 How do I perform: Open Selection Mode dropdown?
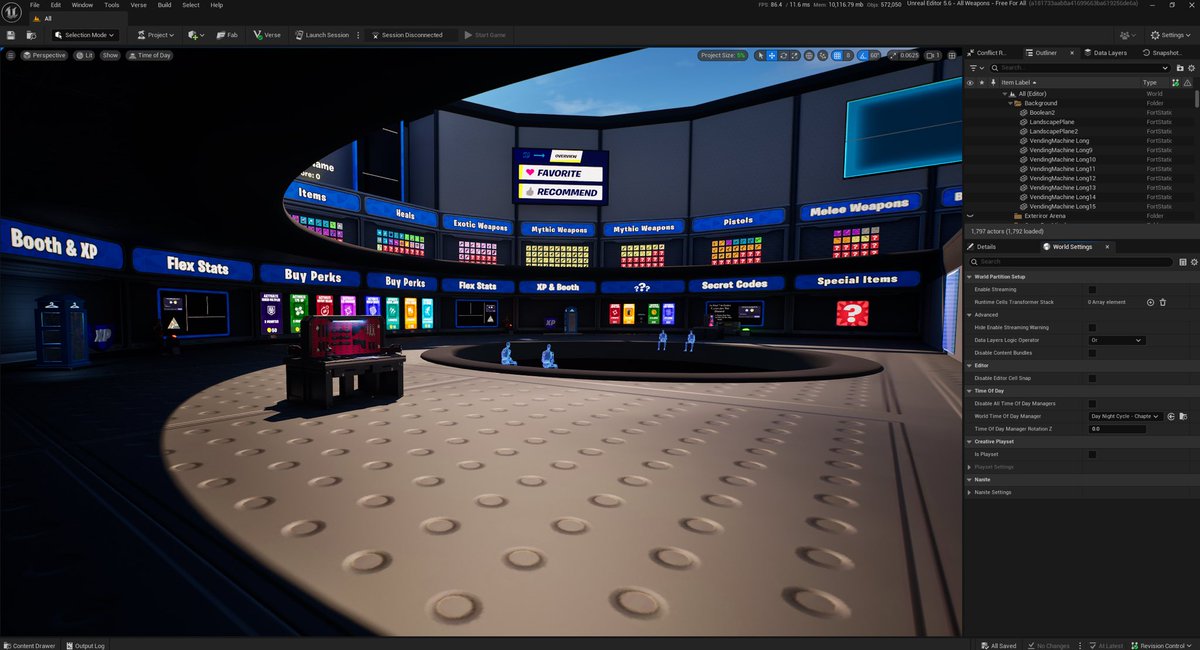[x=85, y=35]
